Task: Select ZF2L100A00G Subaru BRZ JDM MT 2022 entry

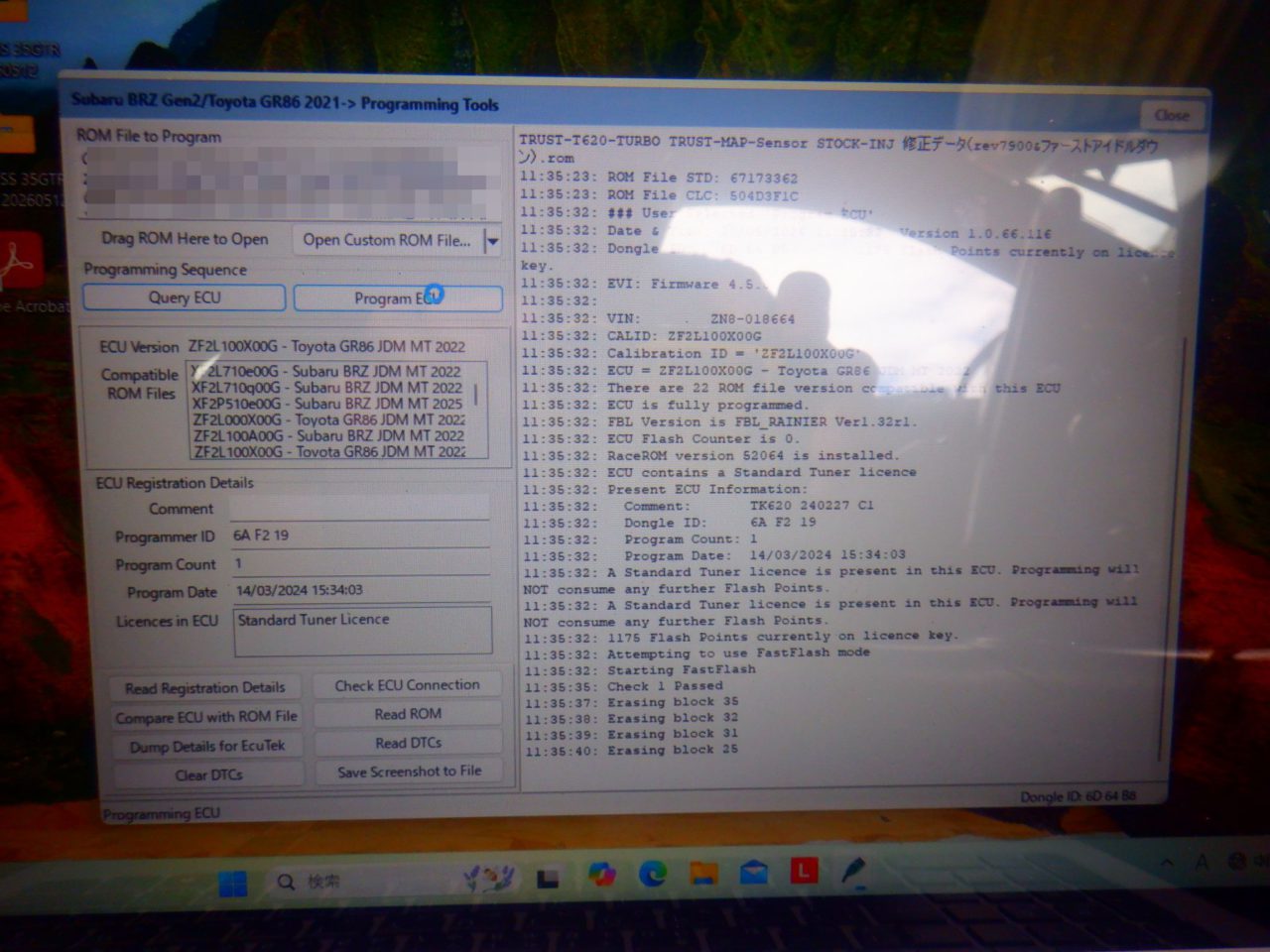Action: point(329,435)
